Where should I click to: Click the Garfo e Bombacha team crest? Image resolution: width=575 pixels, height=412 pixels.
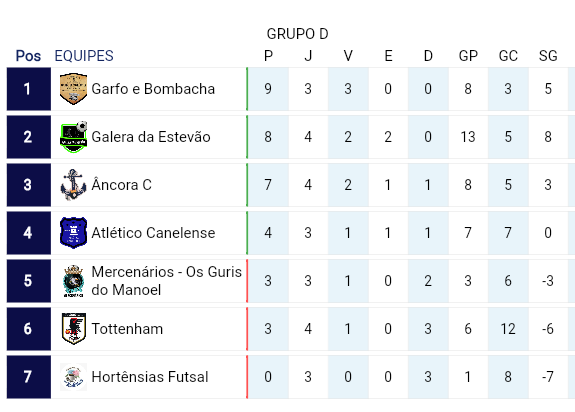[73, 89]
